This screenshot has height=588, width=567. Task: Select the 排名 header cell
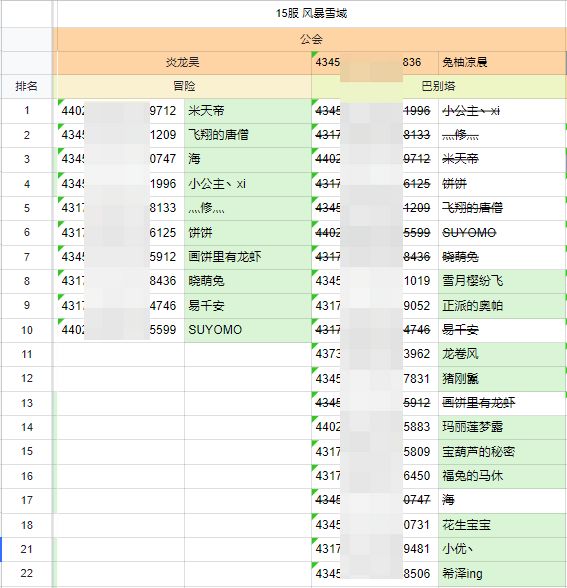click(x=27, y=87)
